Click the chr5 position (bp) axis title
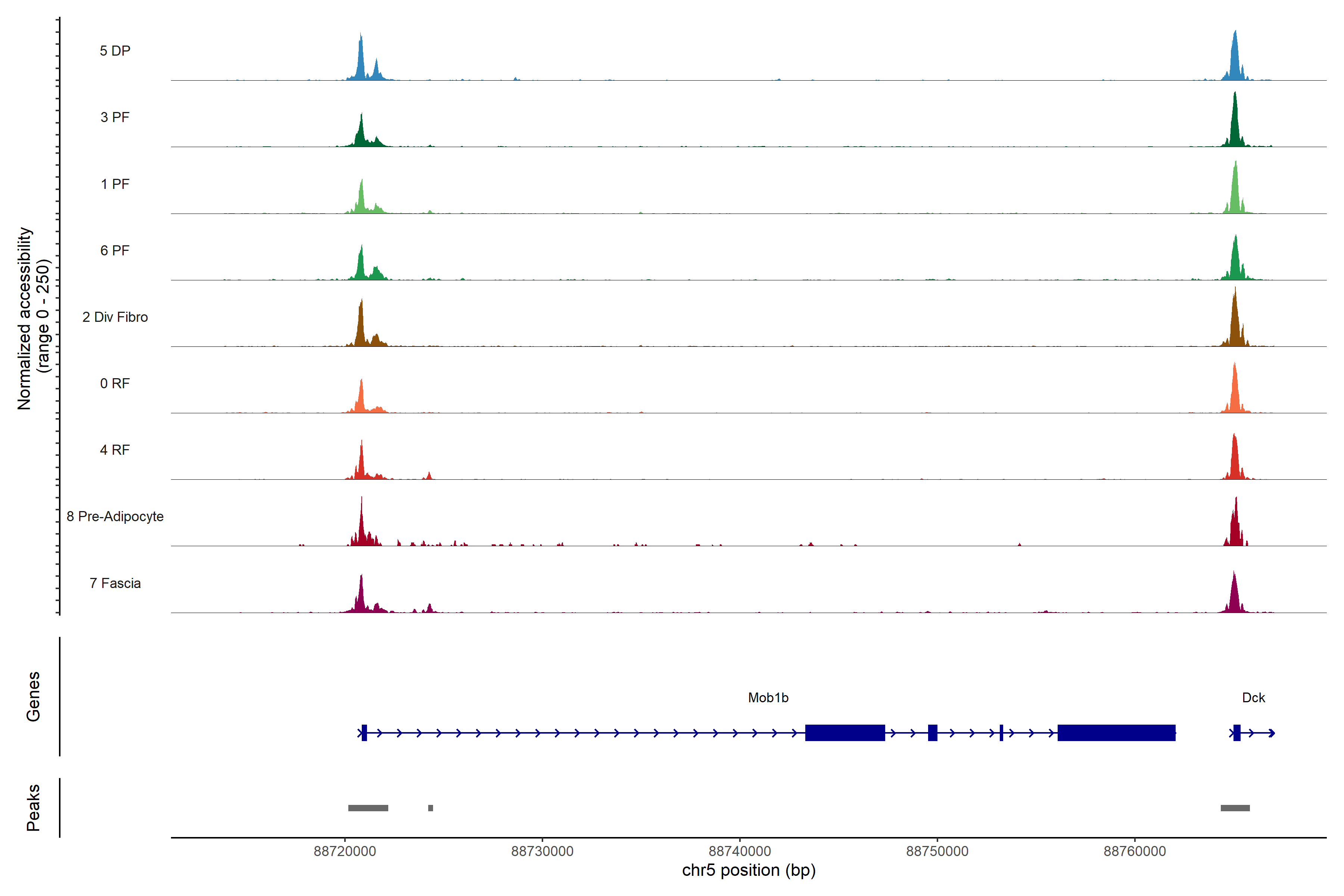 click(749, 870)
